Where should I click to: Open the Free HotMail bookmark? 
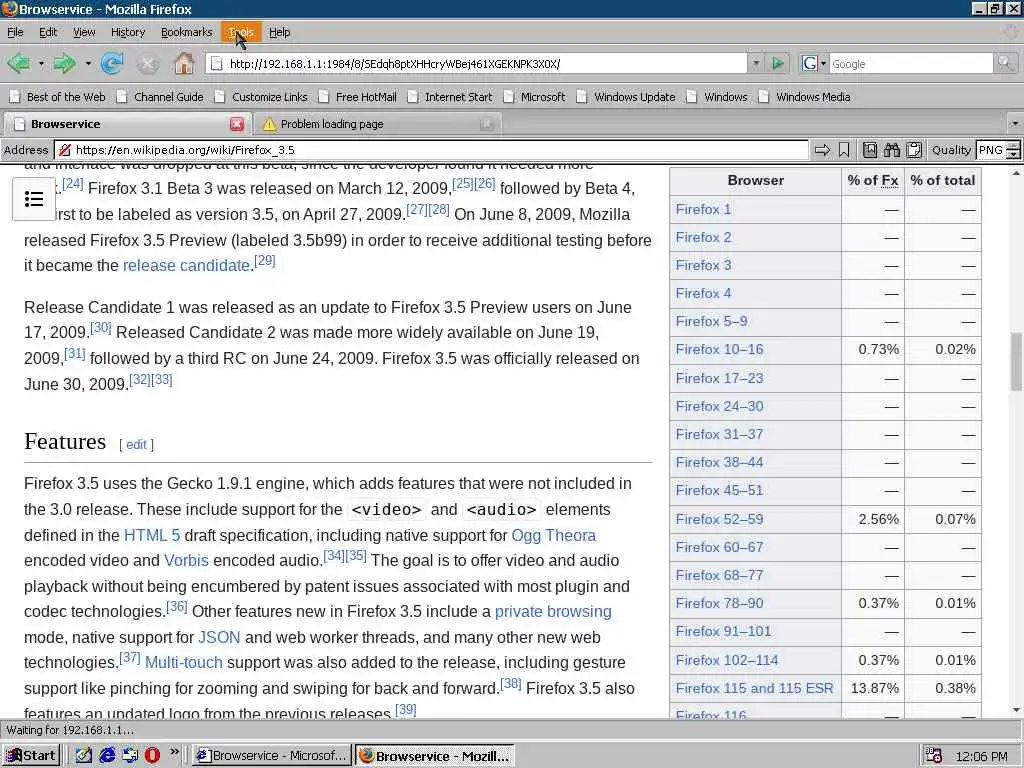tap(358, 97)
